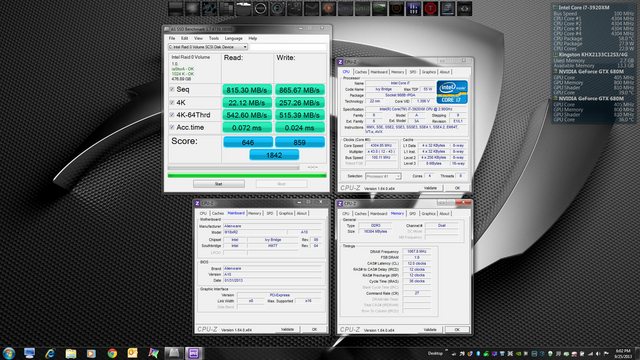Click the 4K-64Thrd read result 542.60 MB/s

(x=247, y=115)
